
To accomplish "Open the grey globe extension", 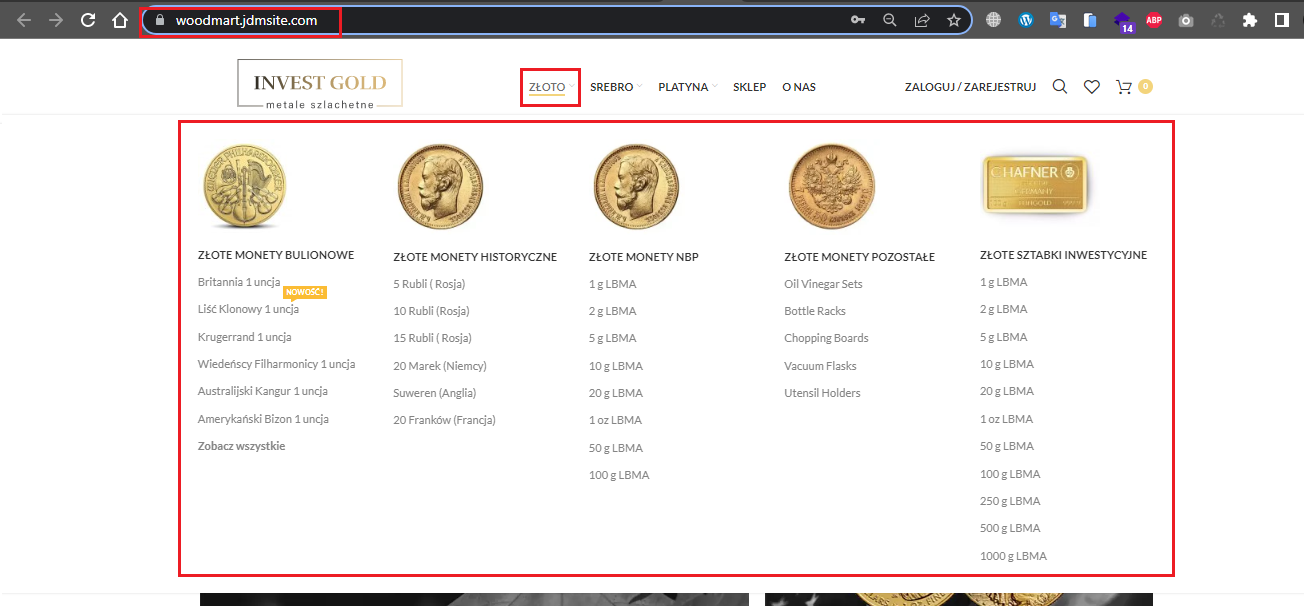I will [993, 20].
